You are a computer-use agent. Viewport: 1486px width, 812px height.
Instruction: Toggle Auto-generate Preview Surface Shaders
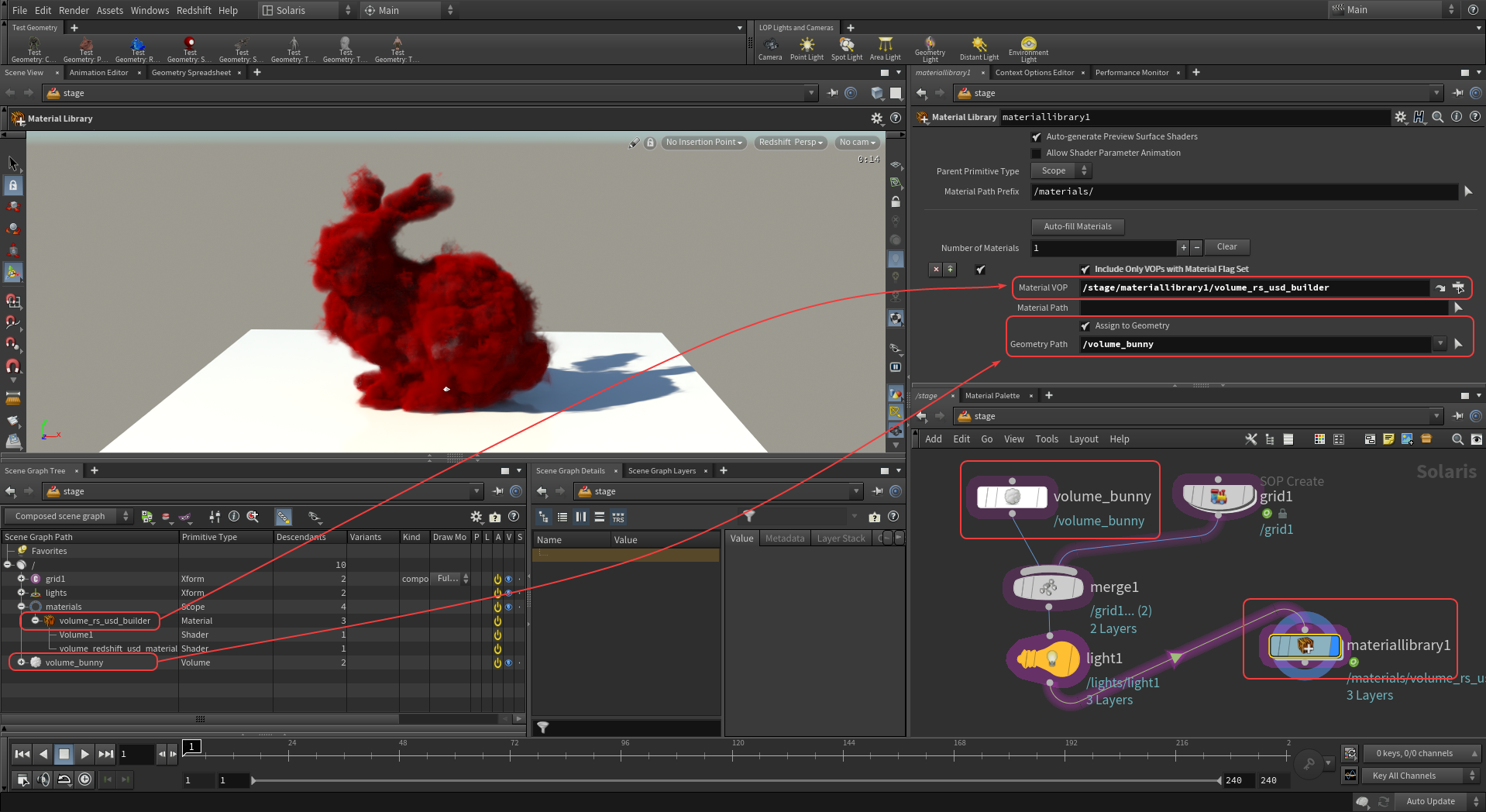pyautogui.click(x=1037, y=137)
